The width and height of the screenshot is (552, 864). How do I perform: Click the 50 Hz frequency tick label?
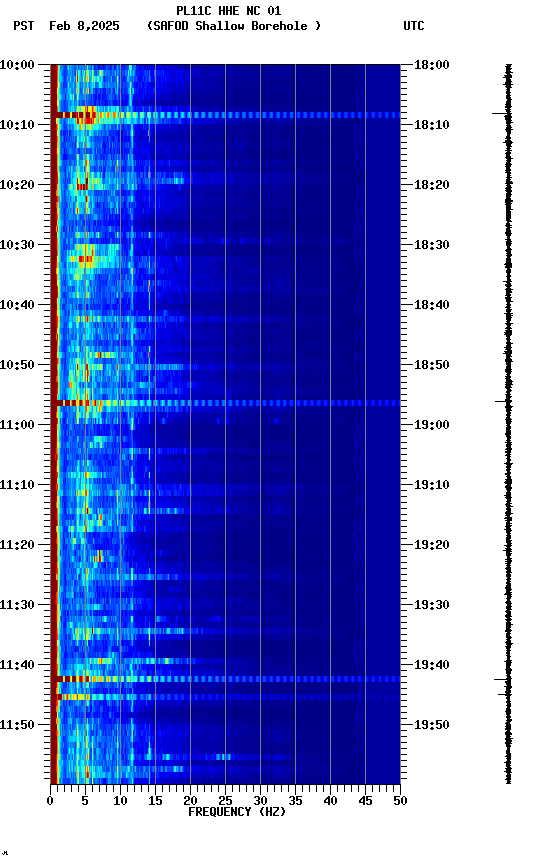tap(400, 801)
